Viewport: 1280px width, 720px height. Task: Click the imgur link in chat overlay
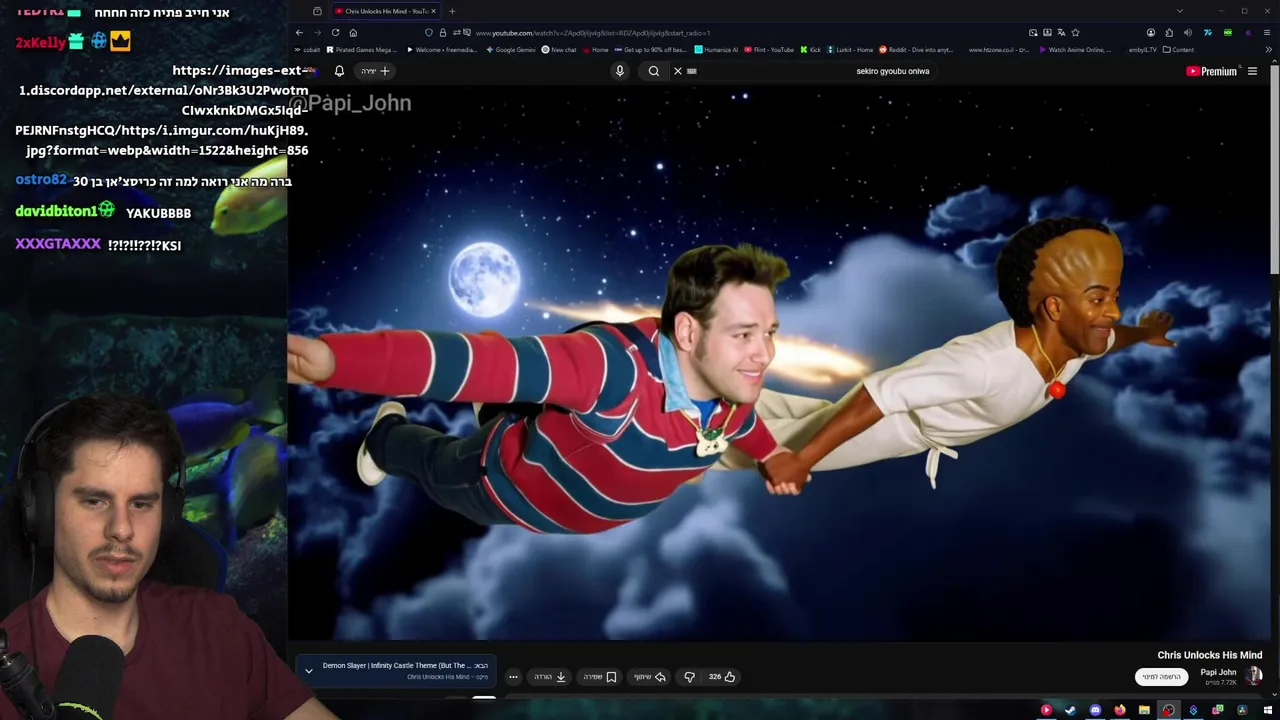tap(163, 110)
